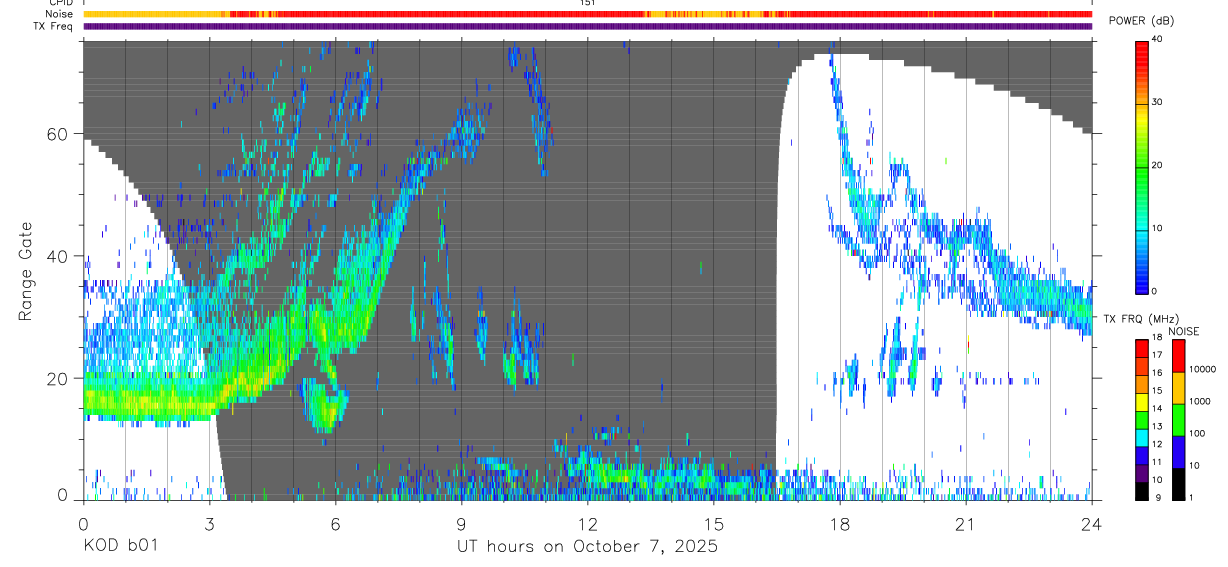
Task: Click the purple TX Freq strip above the plot
Action: 587,26
